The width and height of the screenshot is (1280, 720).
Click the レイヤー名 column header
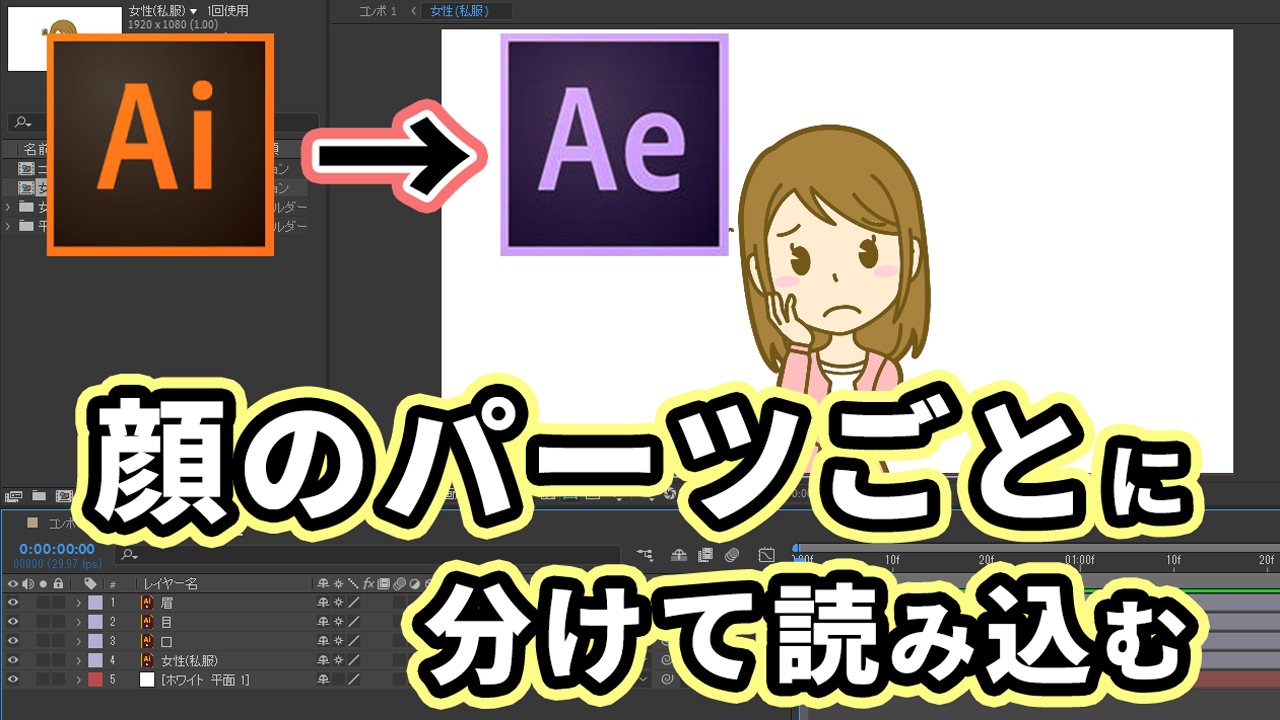pos(170,583)
